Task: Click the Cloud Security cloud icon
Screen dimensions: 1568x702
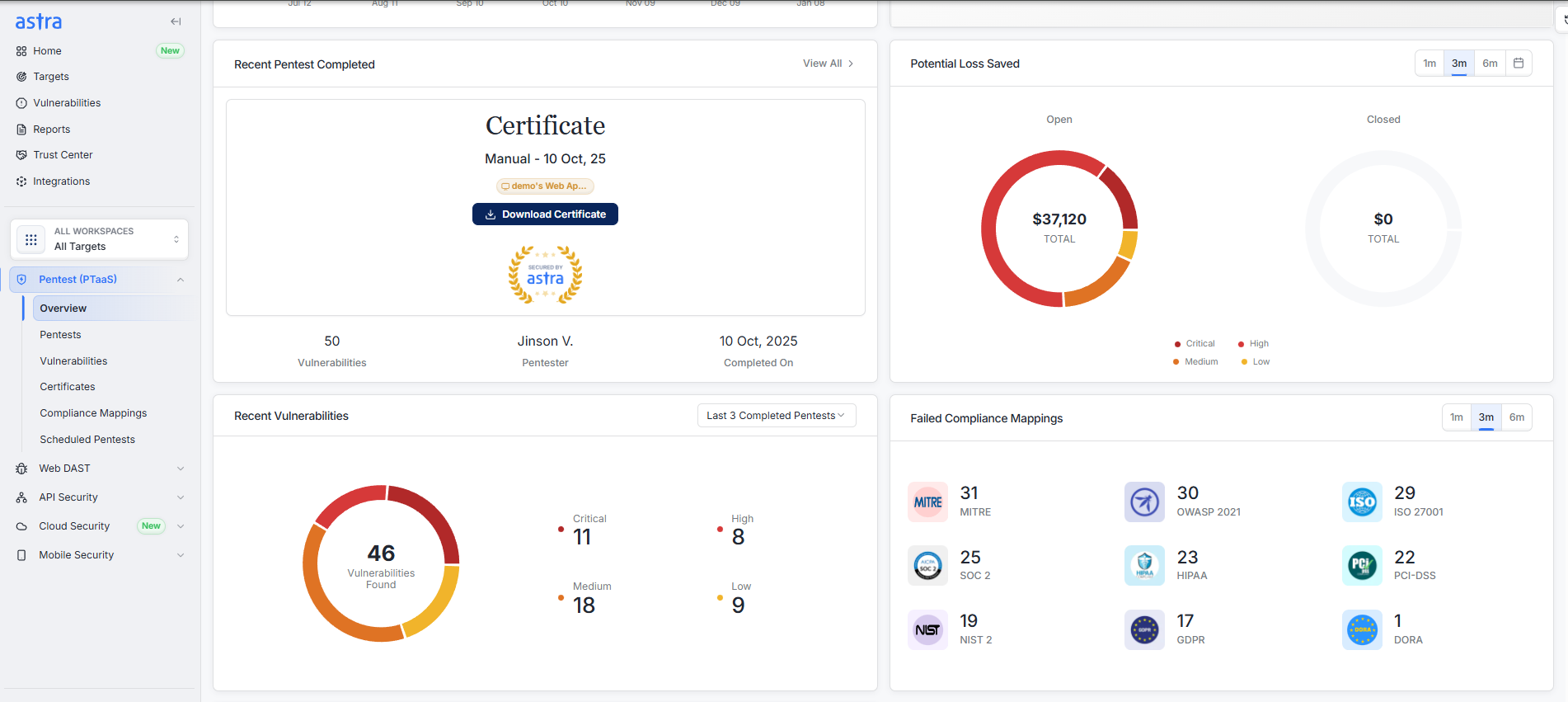Action: pyautogui.click(x=21, y=526)
